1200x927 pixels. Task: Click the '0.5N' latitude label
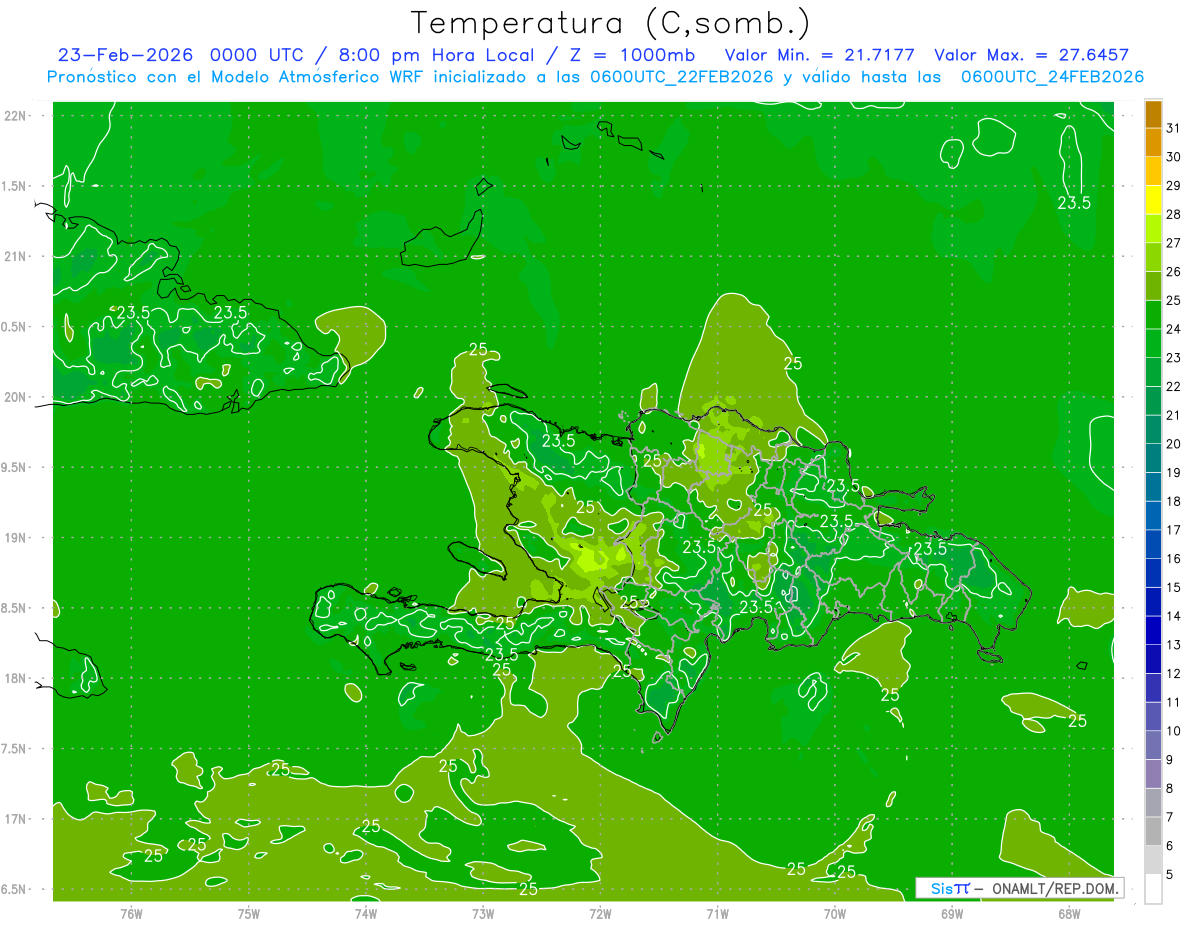tap(14, 327)
